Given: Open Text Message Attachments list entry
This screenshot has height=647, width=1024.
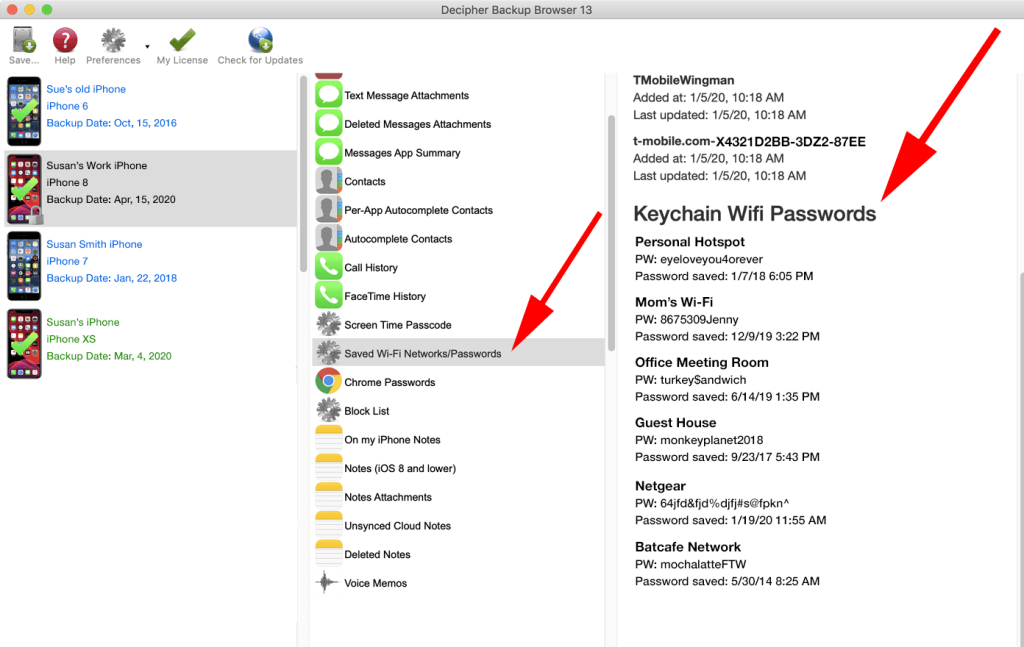Looking at the screenshot, I should pos(458,95).
